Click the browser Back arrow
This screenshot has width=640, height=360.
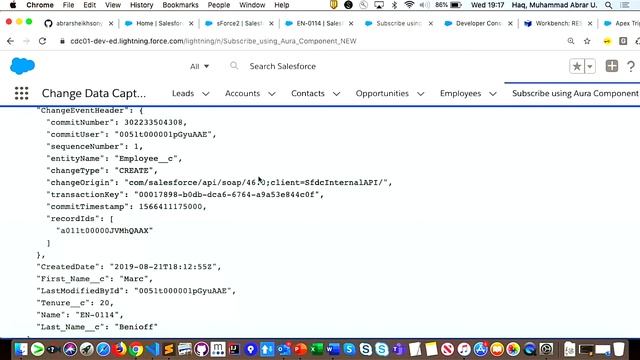pos(11,41)
